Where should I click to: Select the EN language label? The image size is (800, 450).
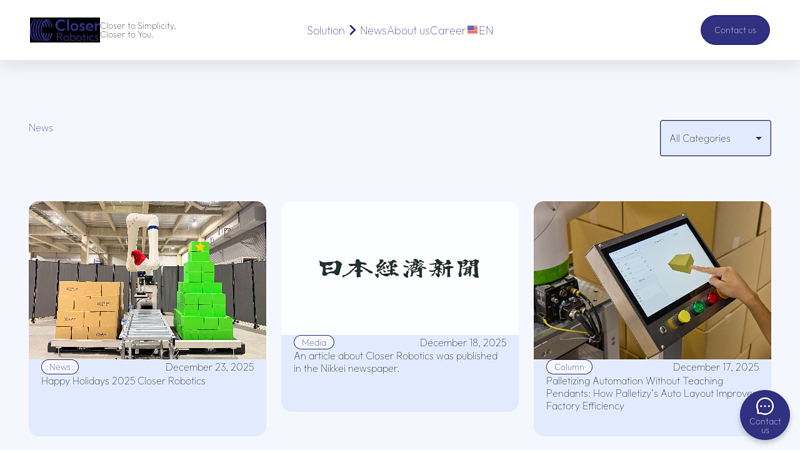(x=486, y=31)
